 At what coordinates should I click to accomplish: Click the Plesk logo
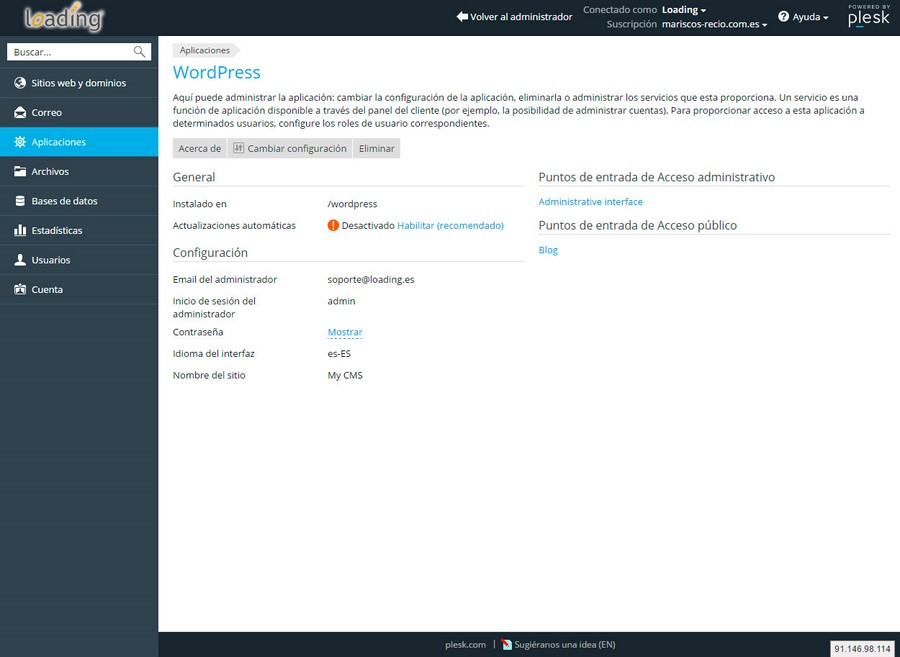tap(869, 17)
